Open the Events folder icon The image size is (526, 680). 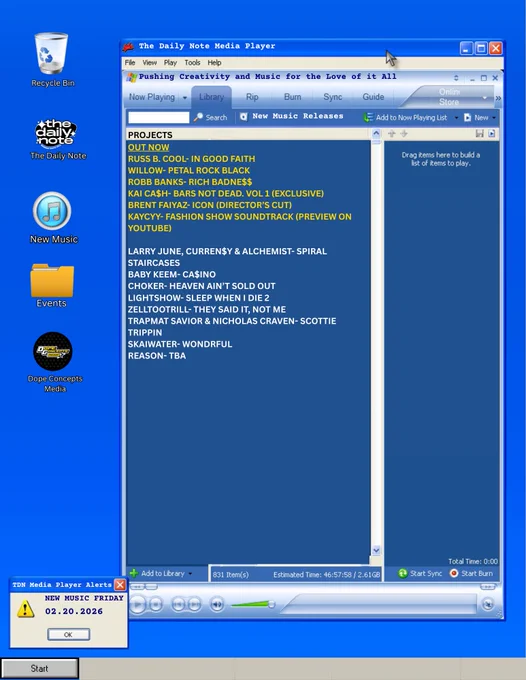point(52,280)
